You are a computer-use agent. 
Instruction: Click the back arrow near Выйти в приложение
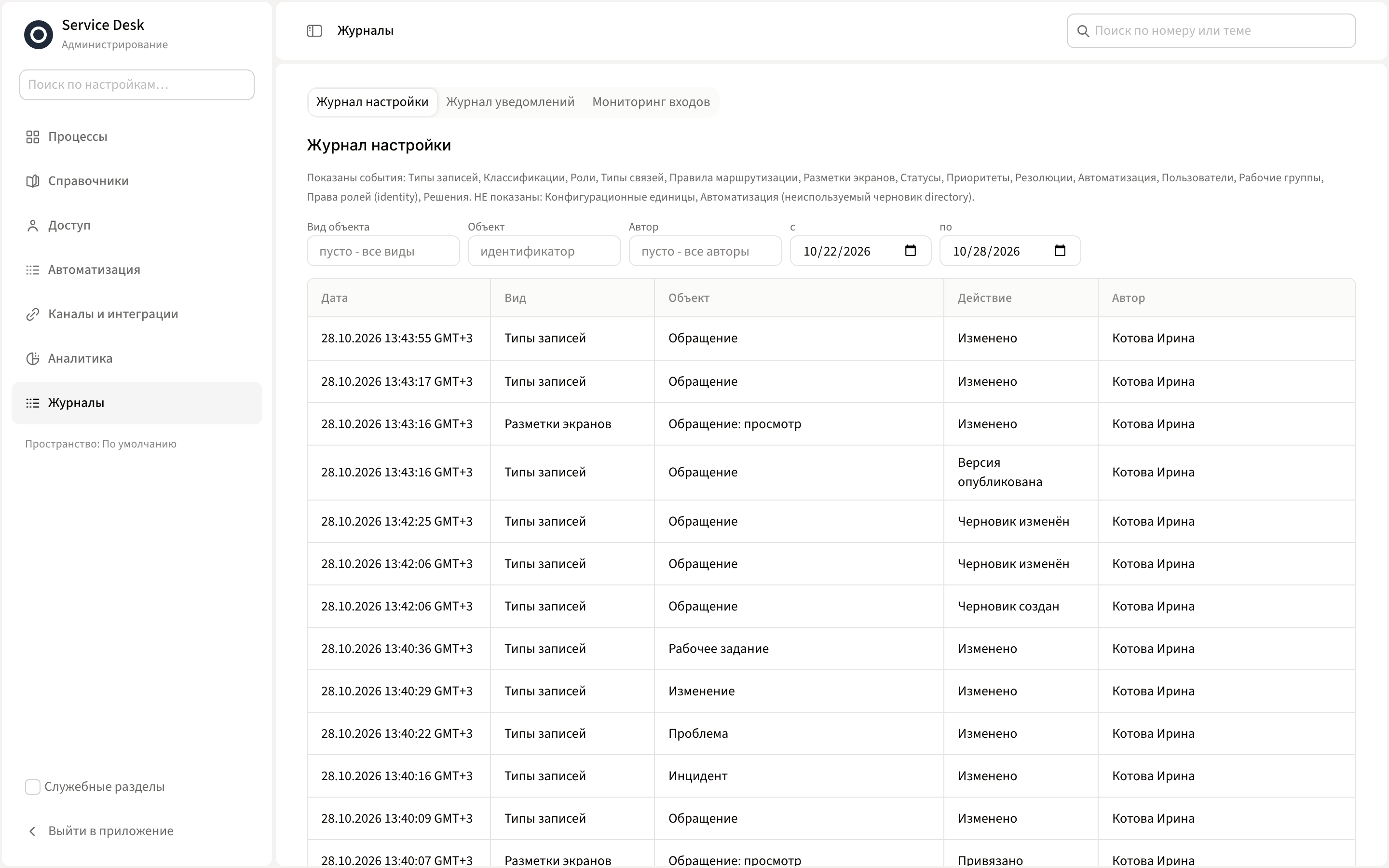[33, 831]
